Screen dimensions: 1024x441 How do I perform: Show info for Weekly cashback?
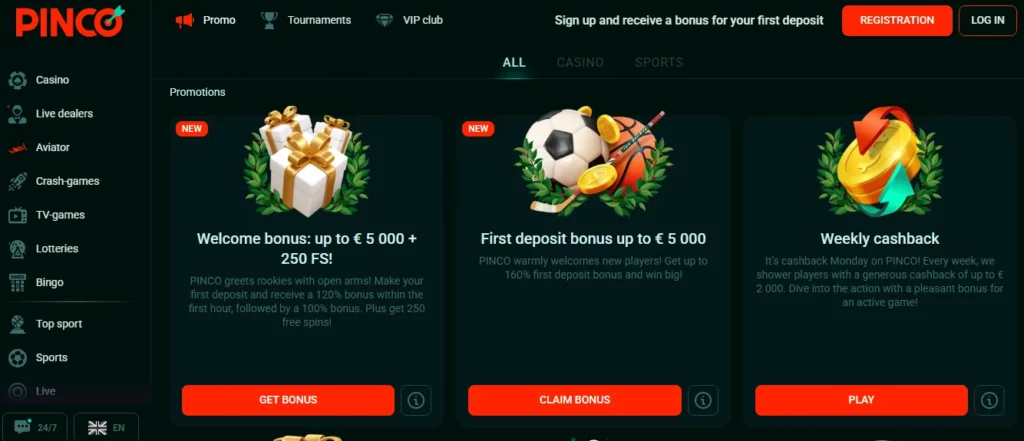pyautogui.click(x=989, y=400)
